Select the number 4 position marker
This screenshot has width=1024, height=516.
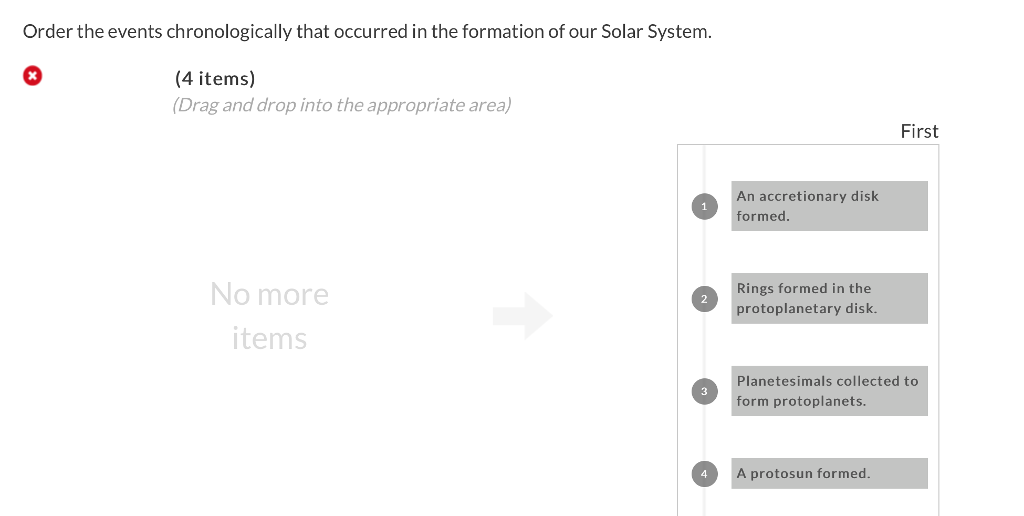[x=704, y=474]
